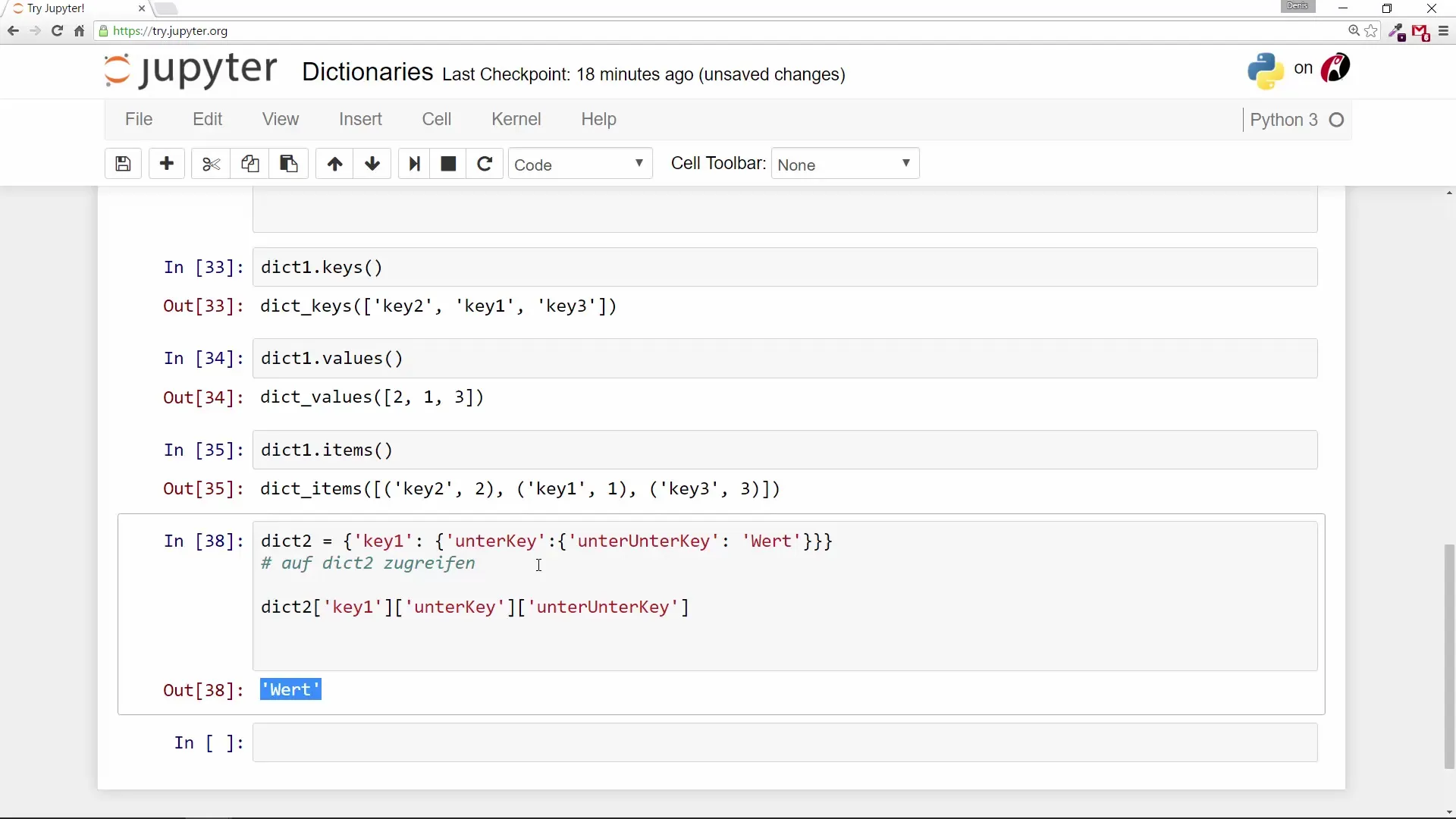Open the Cell Toolbar None dropdown
Viewport: 1456px width, 819px height.
pyautogui.click(x=845, y=164)
